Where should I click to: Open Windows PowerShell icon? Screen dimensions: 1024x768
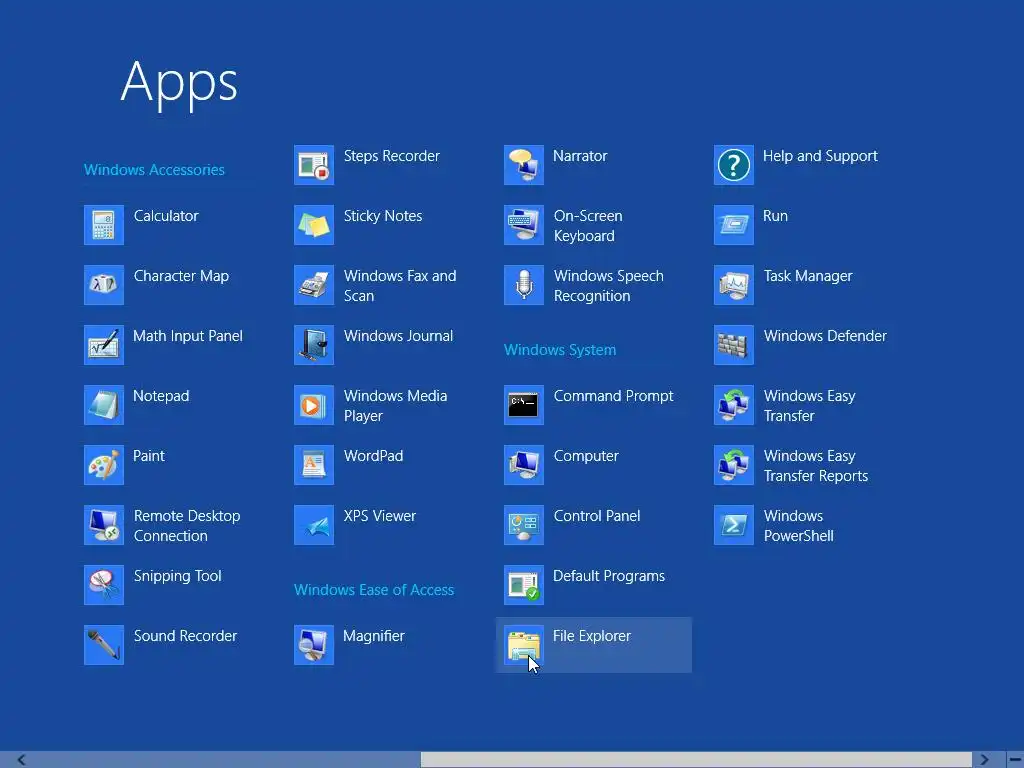pos(734,526)
